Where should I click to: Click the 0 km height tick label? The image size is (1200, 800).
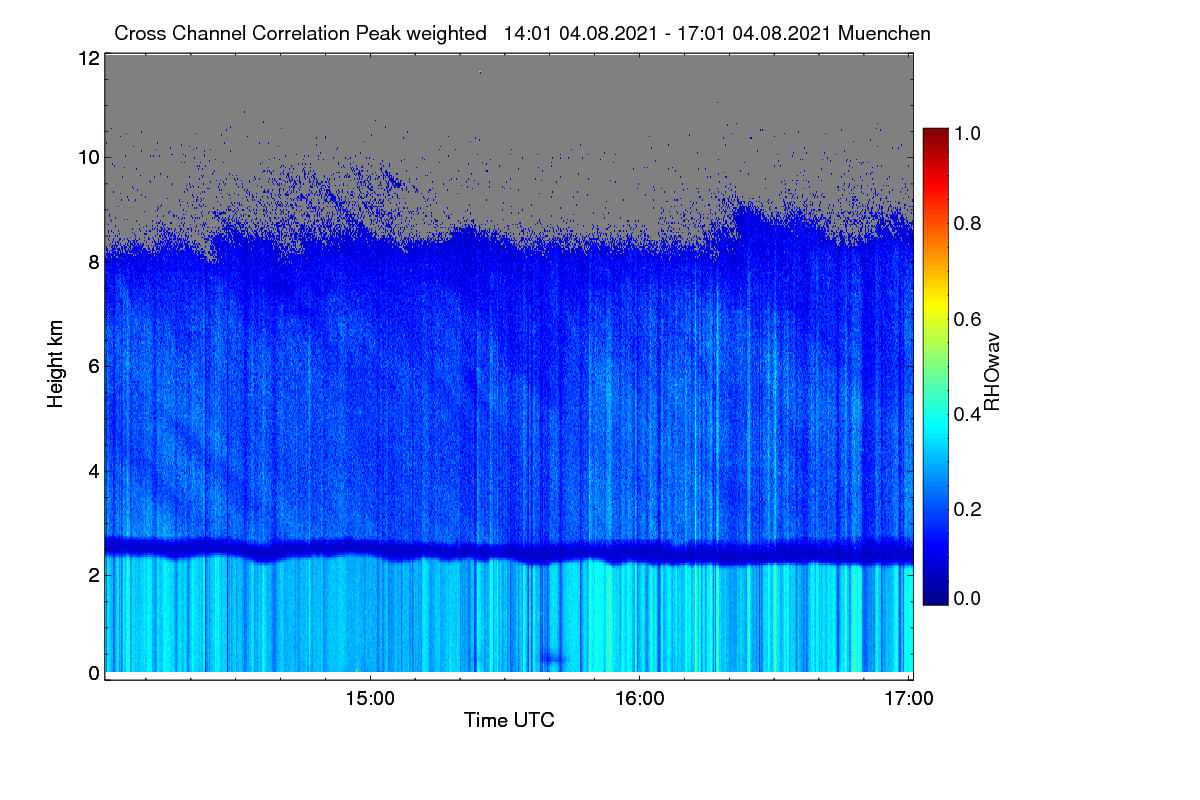[x=93, y=673]
